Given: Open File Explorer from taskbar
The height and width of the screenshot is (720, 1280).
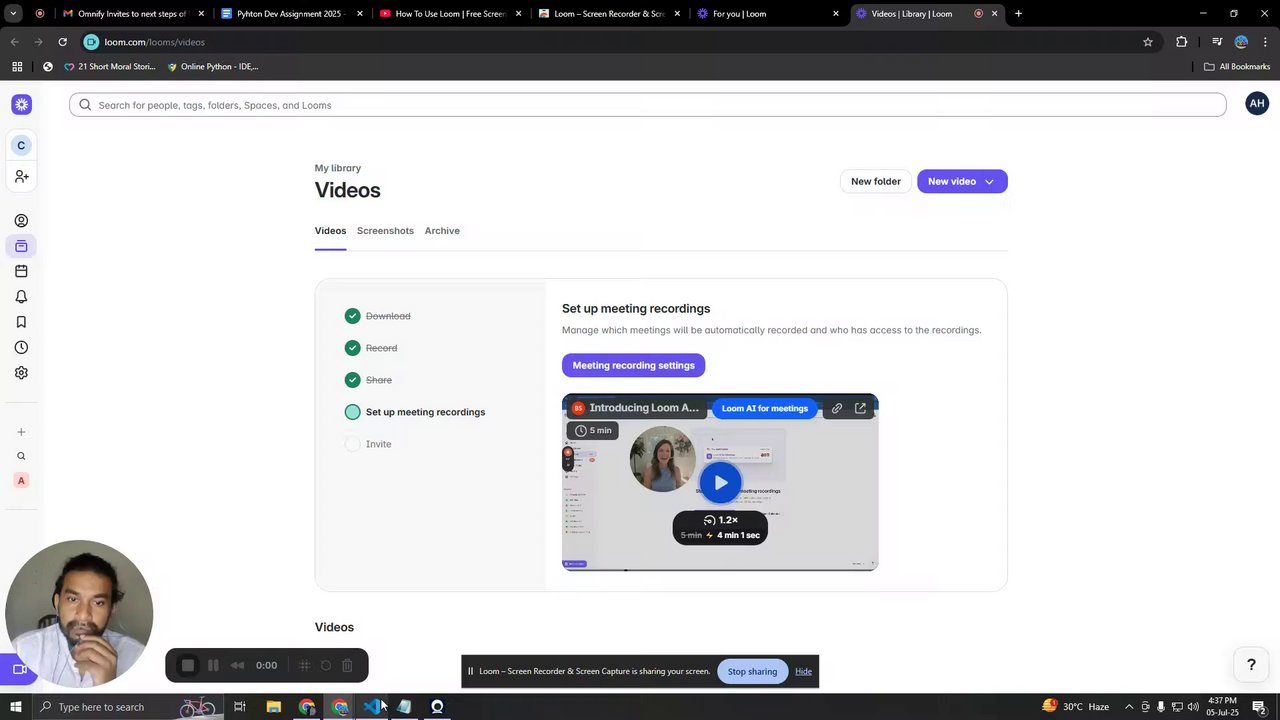Looking at the screenshot, I should pos(273,707).
